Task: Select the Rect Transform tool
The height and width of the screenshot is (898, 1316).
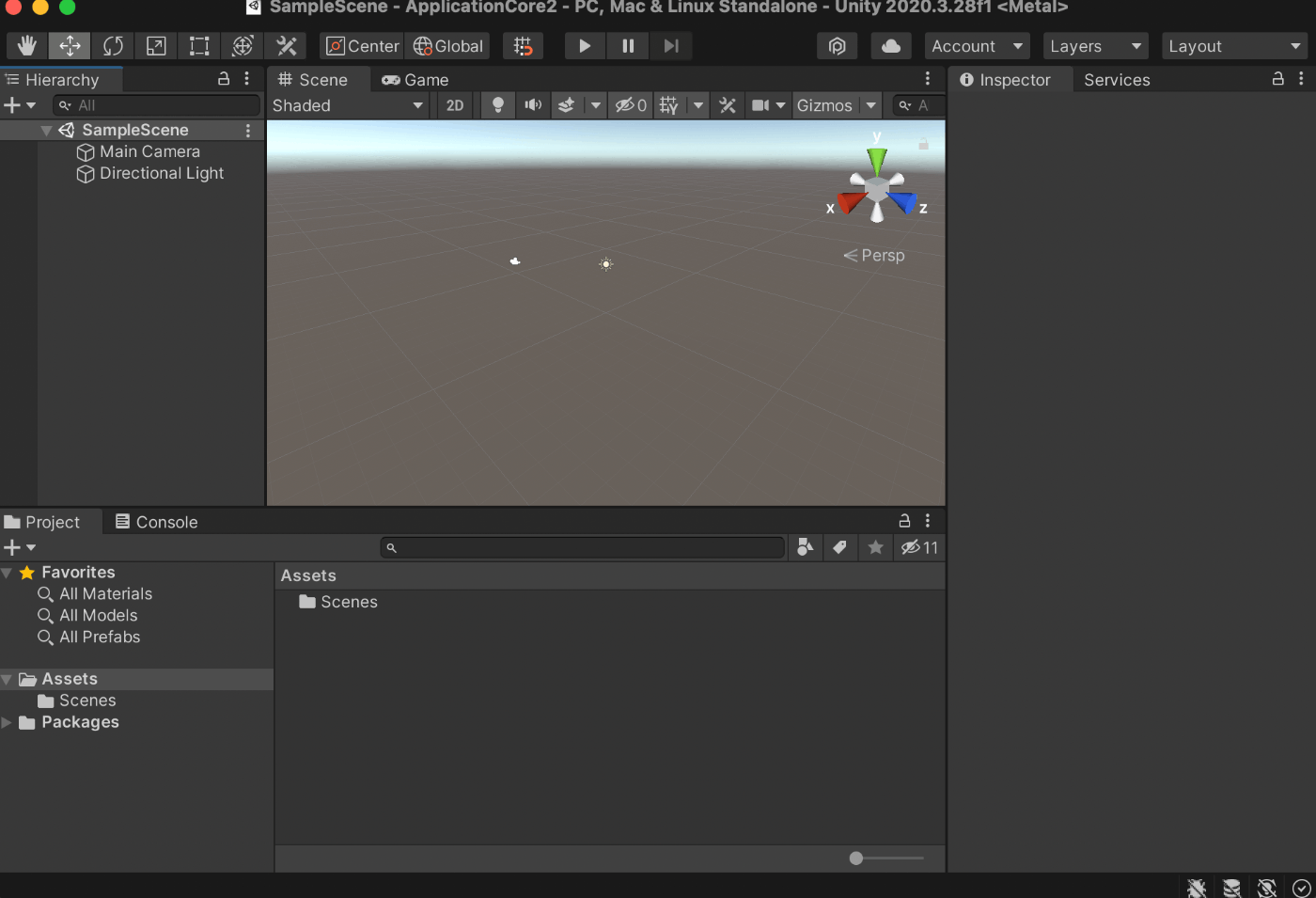Action: (199, 46)
